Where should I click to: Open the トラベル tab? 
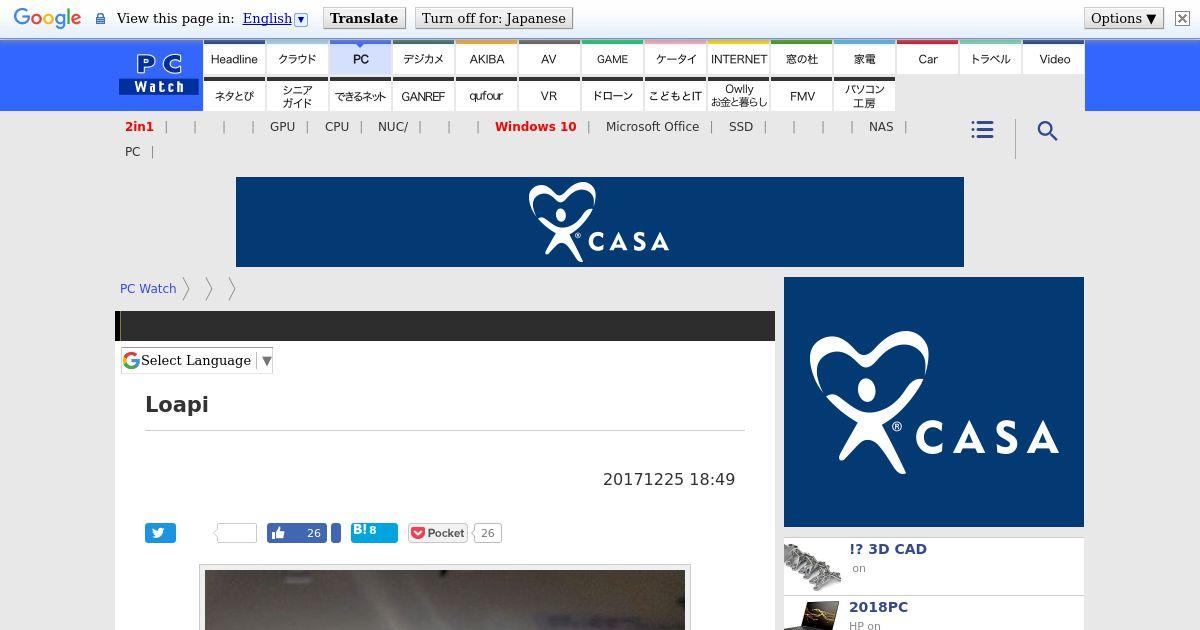(x=990, y=58)
